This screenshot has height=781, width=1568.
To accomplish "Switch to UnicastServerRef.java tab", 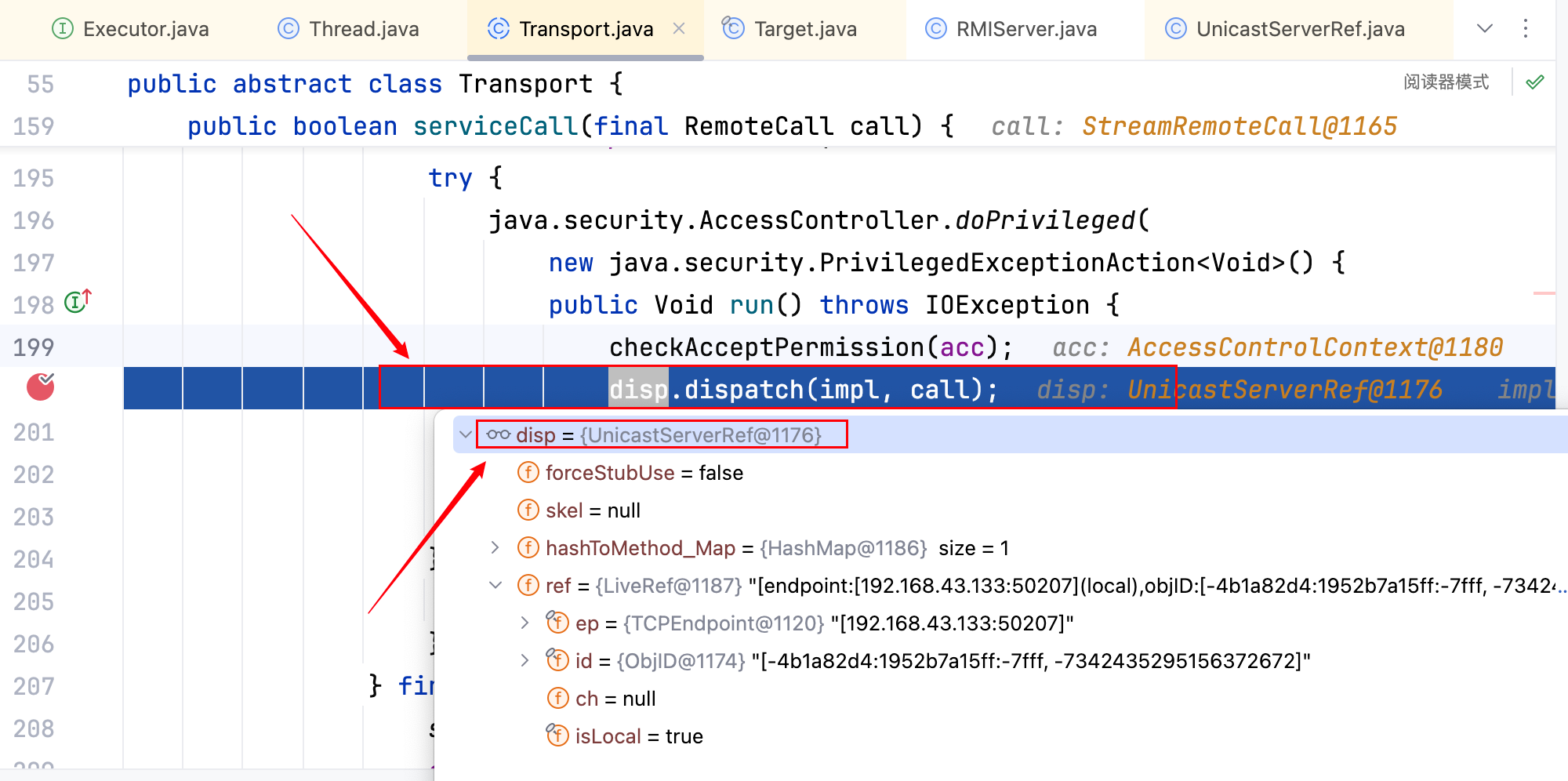I will click(1285, 30).
